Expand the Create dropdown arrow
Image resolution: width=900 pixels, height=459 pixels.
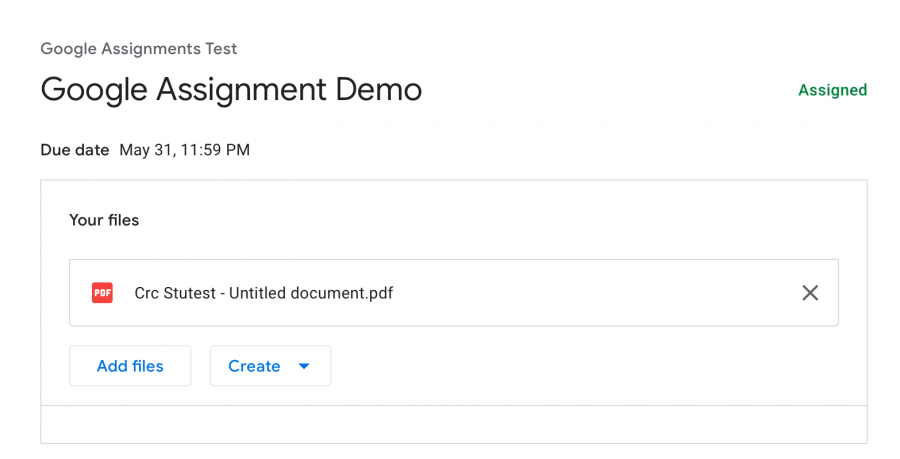click(304, 366)
